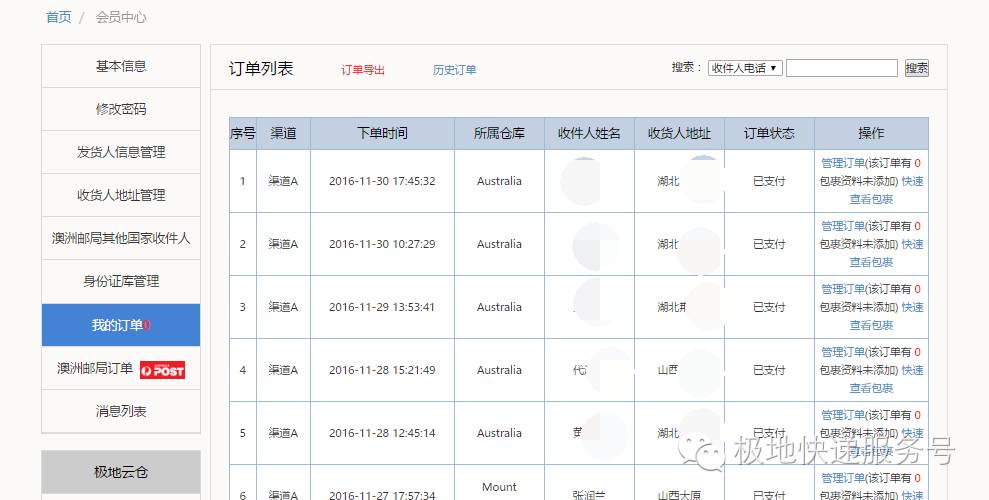Click 快速 link in order 3 row
The width and height of the screenshot is (989, 500).
pos(913,307)
